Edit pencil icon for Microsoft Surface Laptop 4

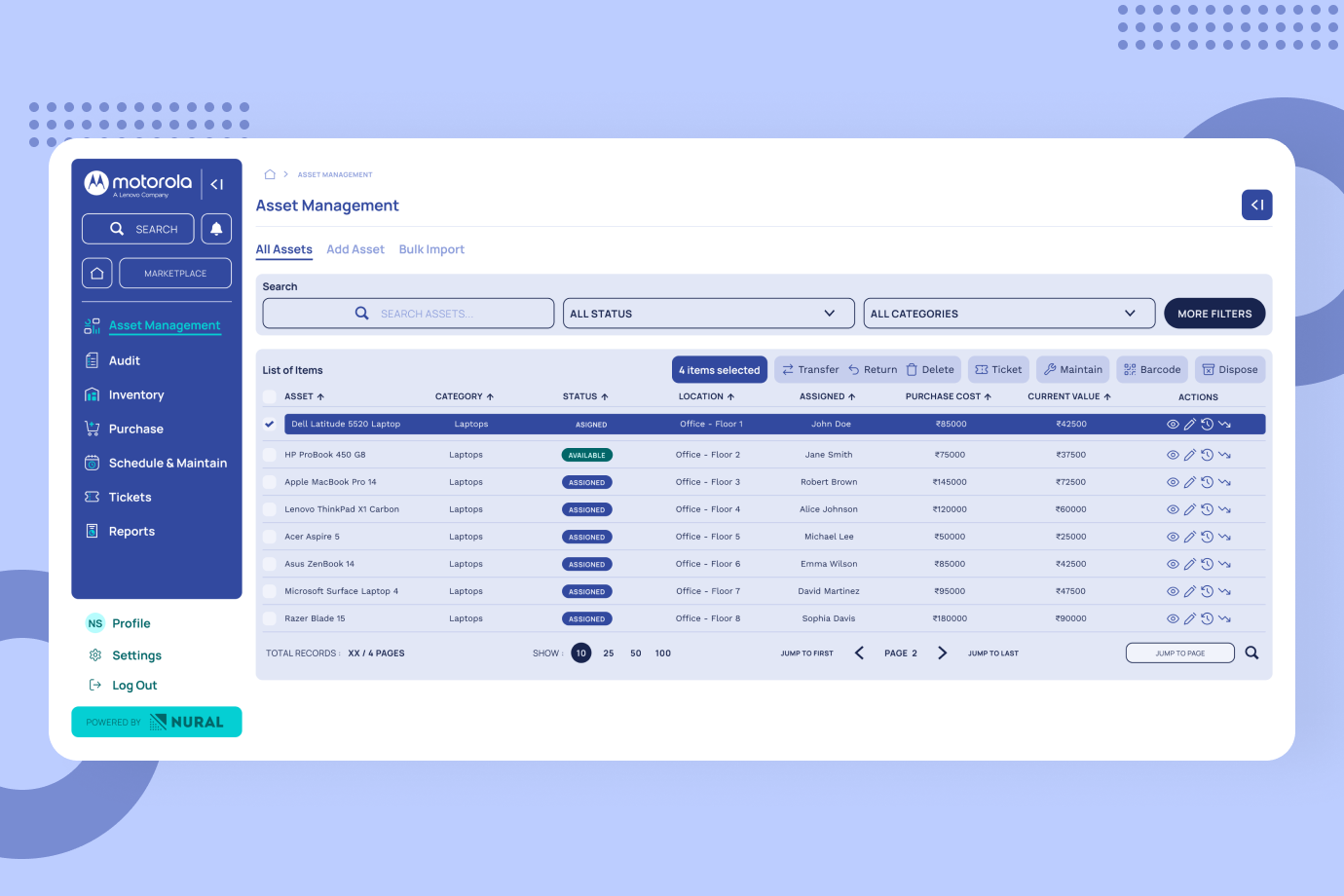[x=1190, y=591]
